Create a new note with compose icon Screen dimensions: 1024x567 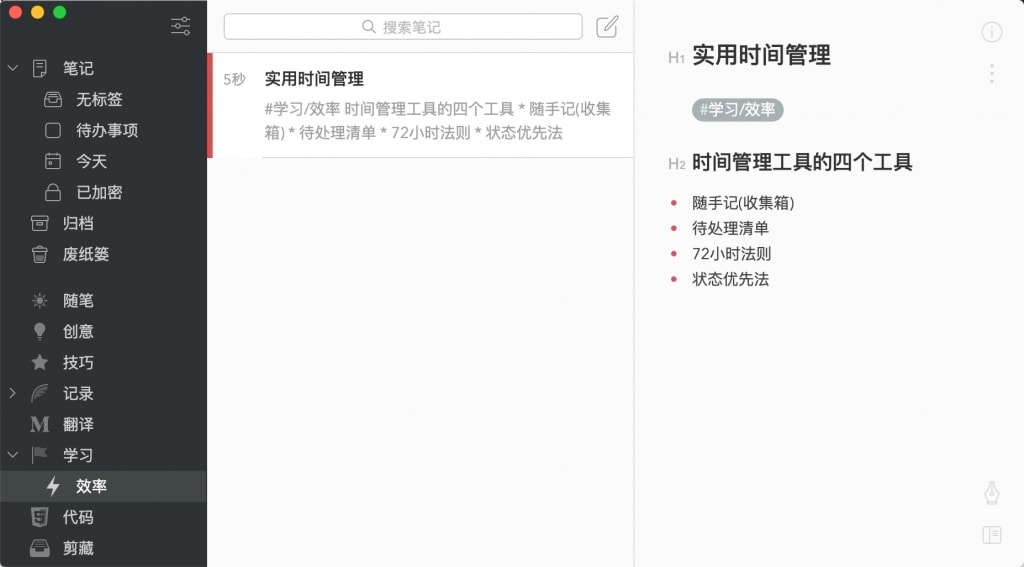[607, 27]
